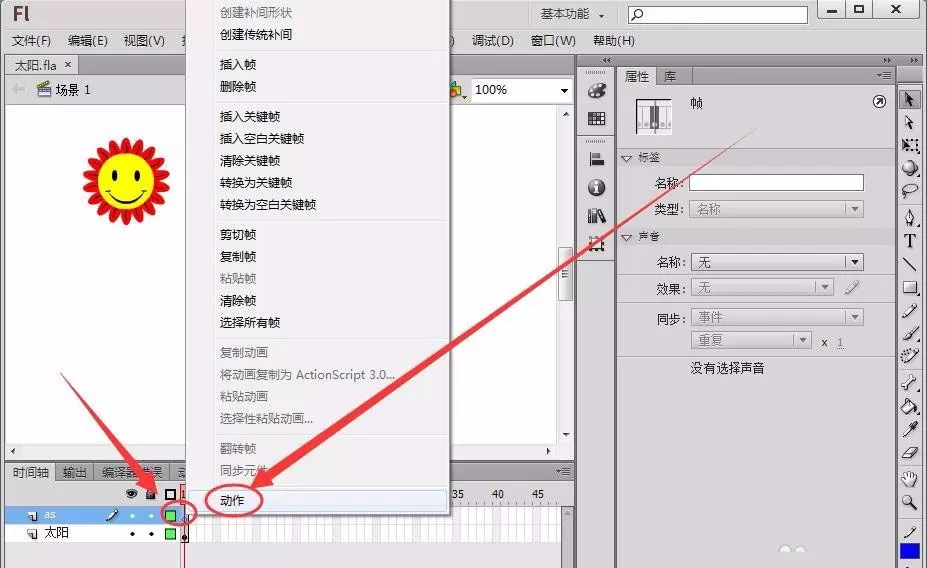Toggle lock dot of the as layer
This screenshot has width=927, height=568.
pyautogui.click(x=151, y=516)
